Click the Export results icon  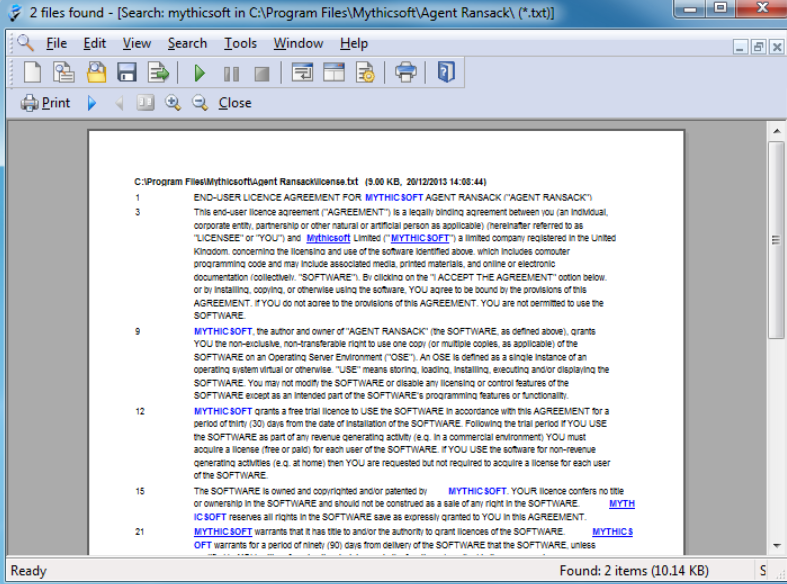click(x=158, y=72)
